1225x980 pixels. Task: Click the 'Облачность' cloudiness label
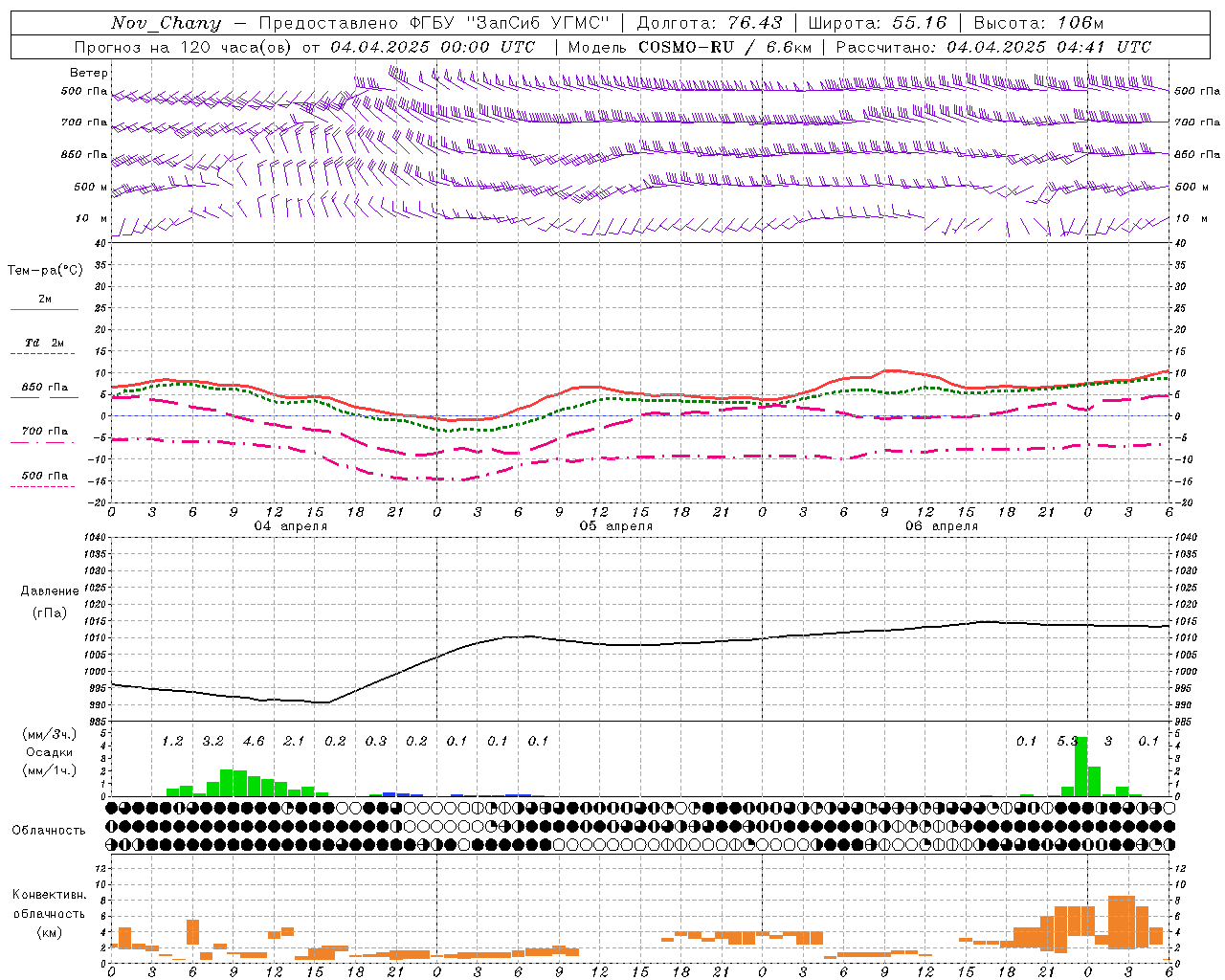pyautogui.click(x=49, y=831)
